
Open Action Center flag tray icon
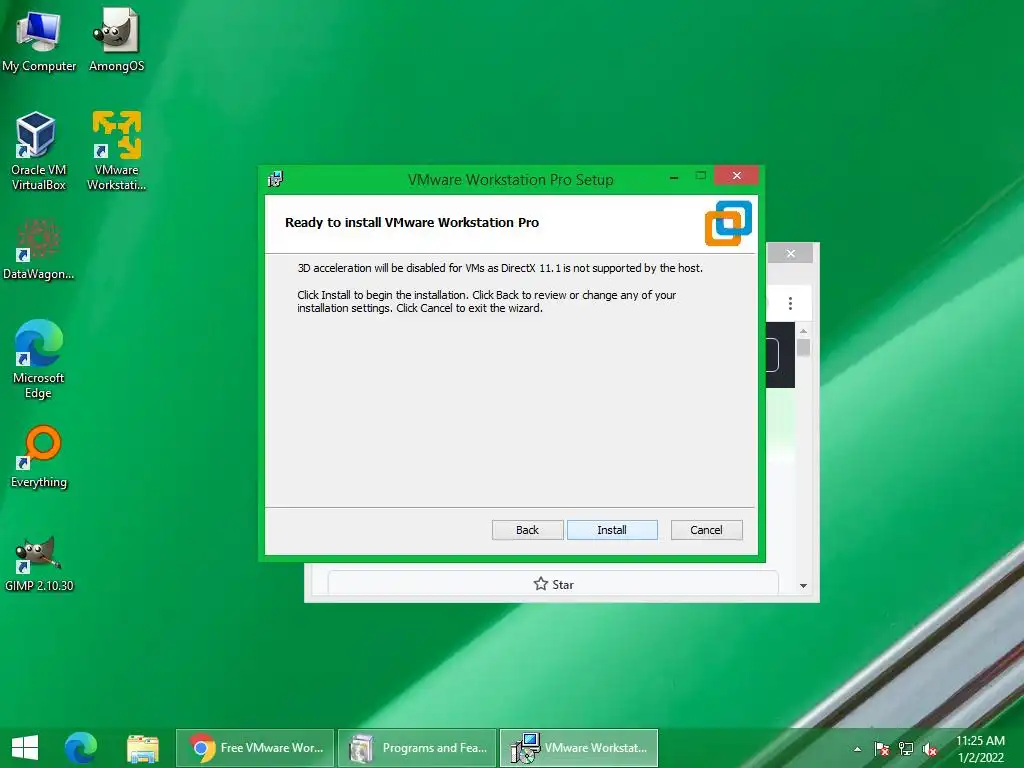tap(882, 749)
